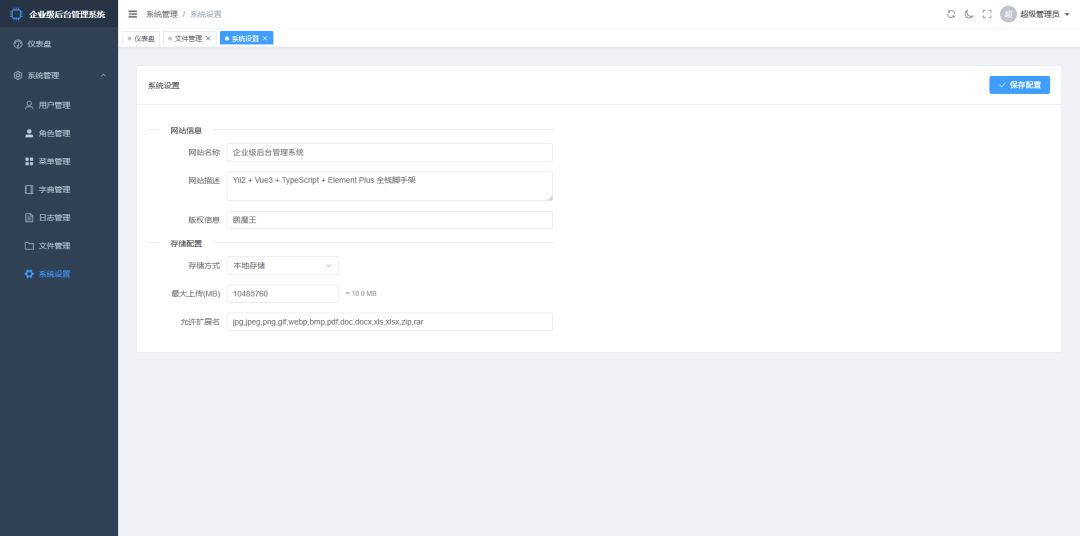Toggle the sidebar with the hamburger icon
This screenshot has height=536, width=1080.
pyautogui.click(x=133, y=14)
